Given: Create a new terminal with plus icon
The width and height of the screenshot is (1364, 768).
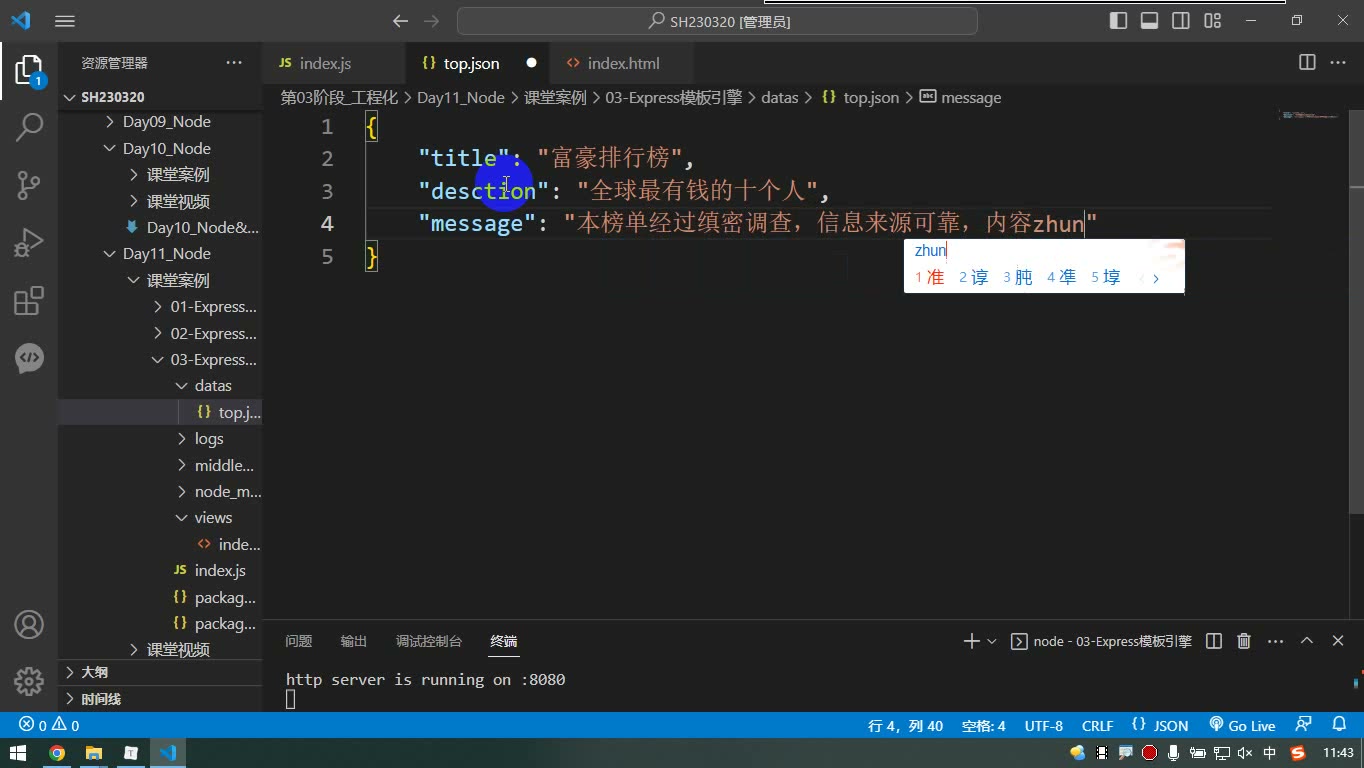Looking at the screenshot, I should click(971, 641).
